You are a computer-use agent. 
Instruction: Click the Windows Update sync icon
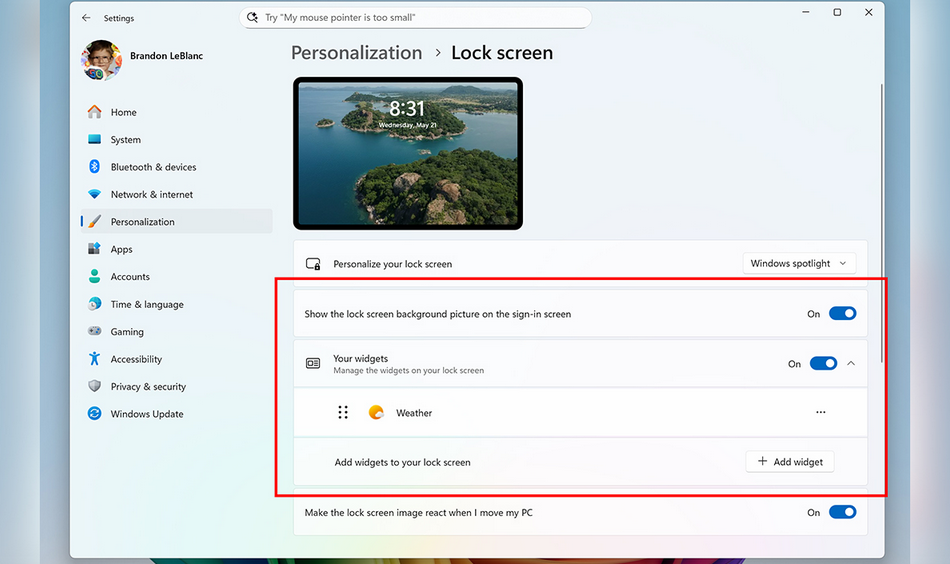(x=95, y=414)
